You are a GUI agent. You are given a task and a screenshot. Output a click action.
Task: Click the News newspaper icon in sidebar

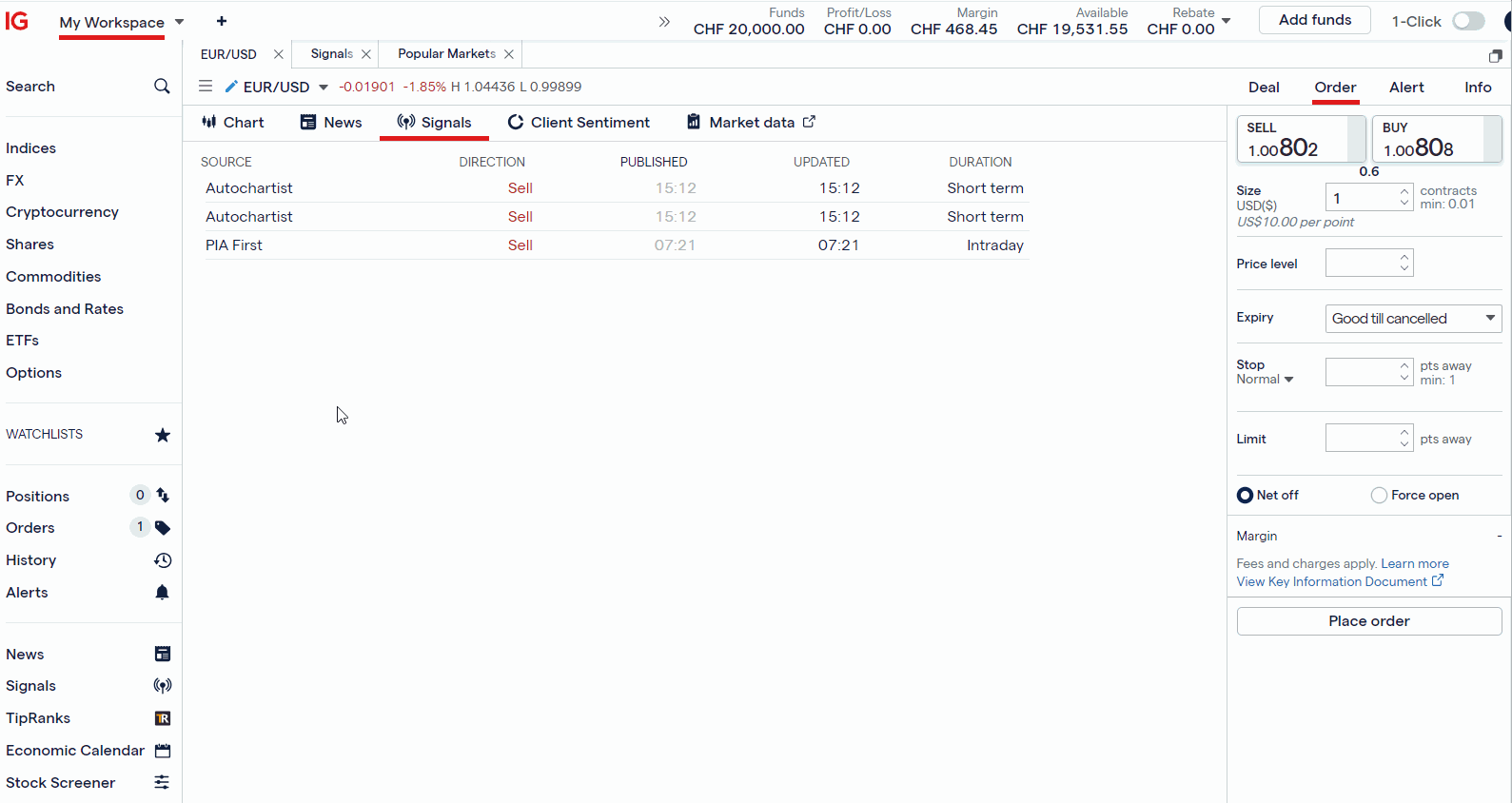tap(163, 654)
